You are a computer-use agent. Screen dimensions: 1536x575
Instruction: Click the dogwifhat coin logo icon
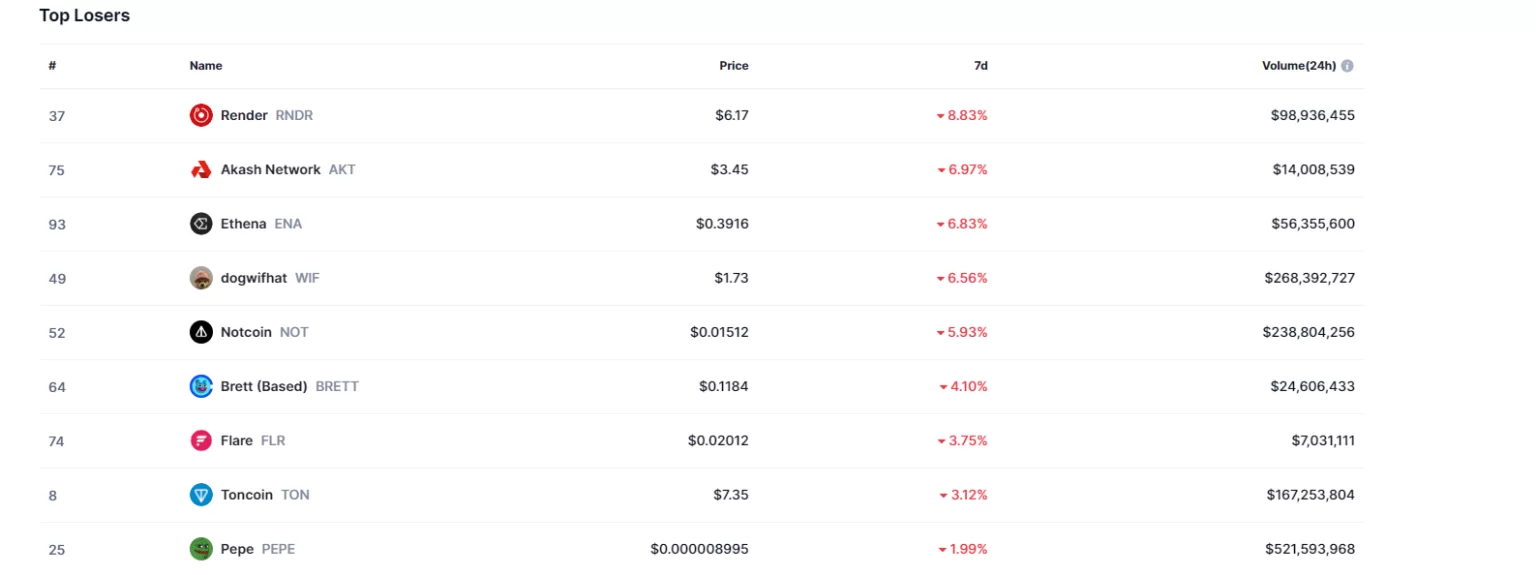coord(201,278)
